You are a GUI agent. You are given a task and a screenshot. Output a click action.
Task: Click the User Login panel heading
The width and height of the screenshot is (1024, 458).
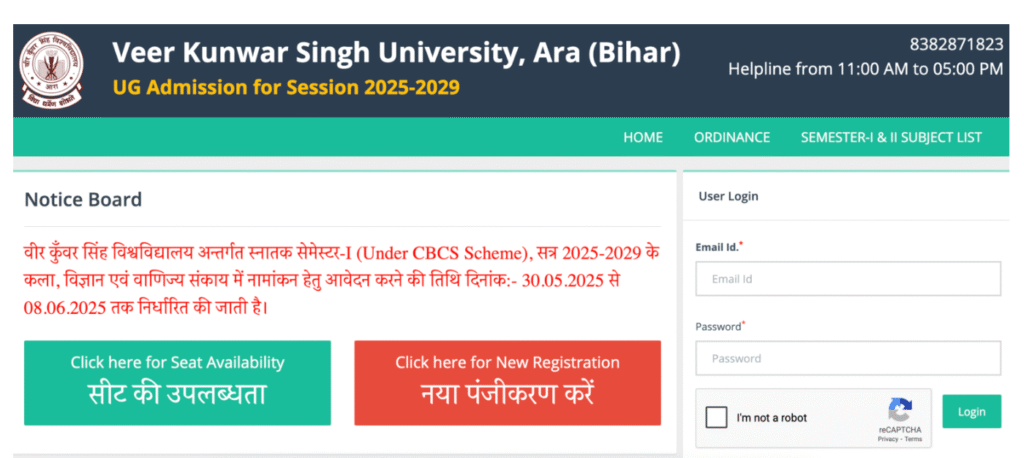point(728,196)
